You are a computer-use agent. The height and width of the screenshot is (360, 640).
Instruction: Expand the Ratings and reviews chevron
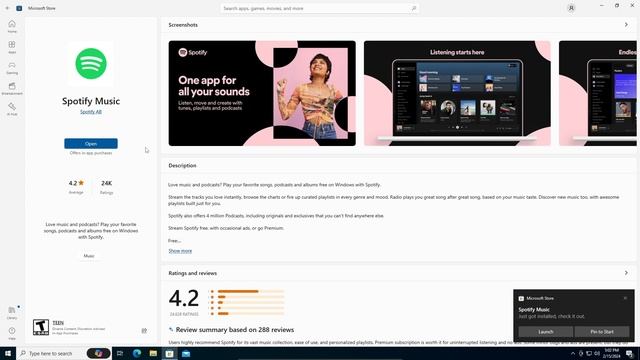point(626,273)
